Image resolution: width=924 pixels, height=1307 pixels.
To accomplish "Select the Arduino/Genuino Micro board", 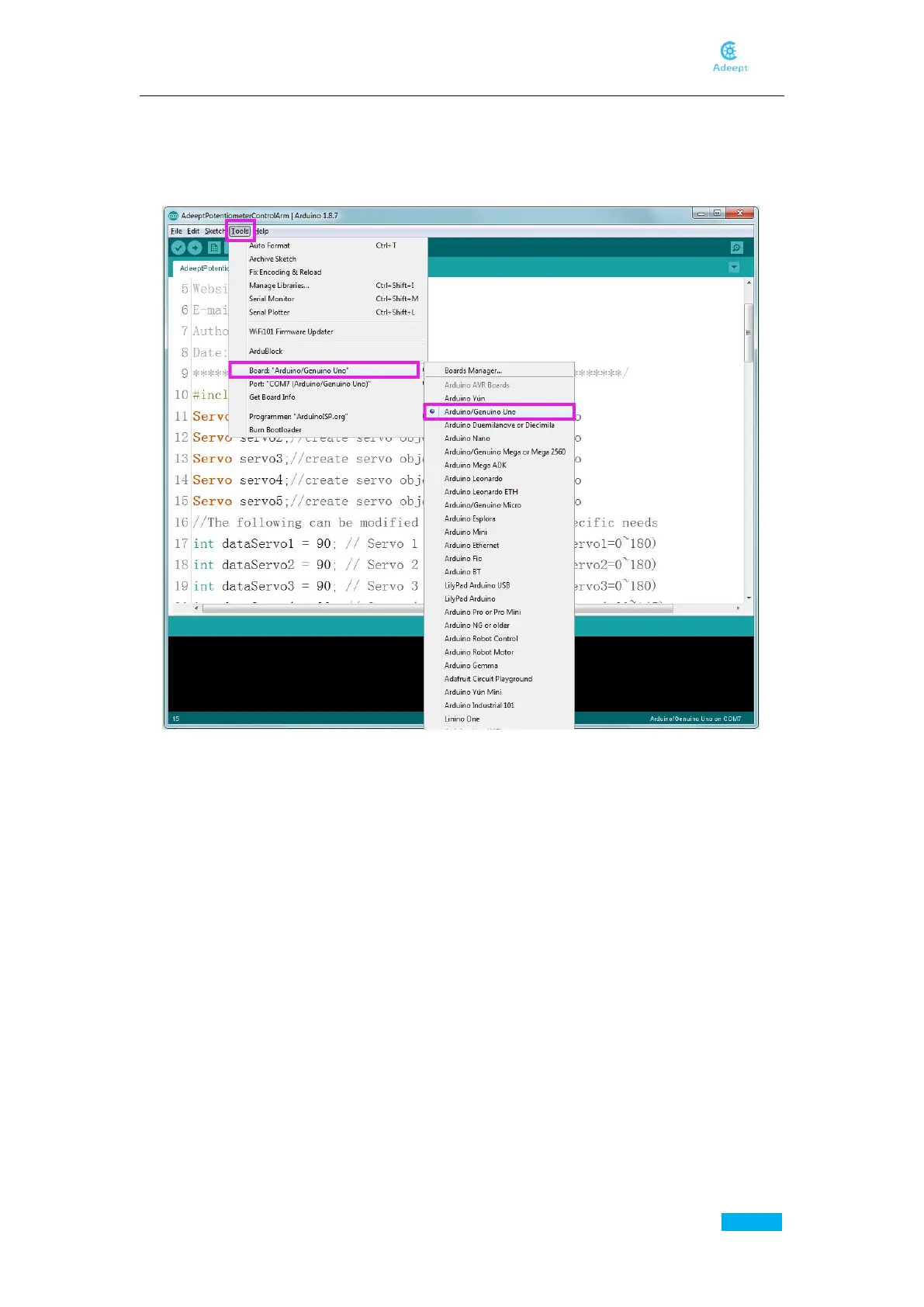I will tap(499, 505).
